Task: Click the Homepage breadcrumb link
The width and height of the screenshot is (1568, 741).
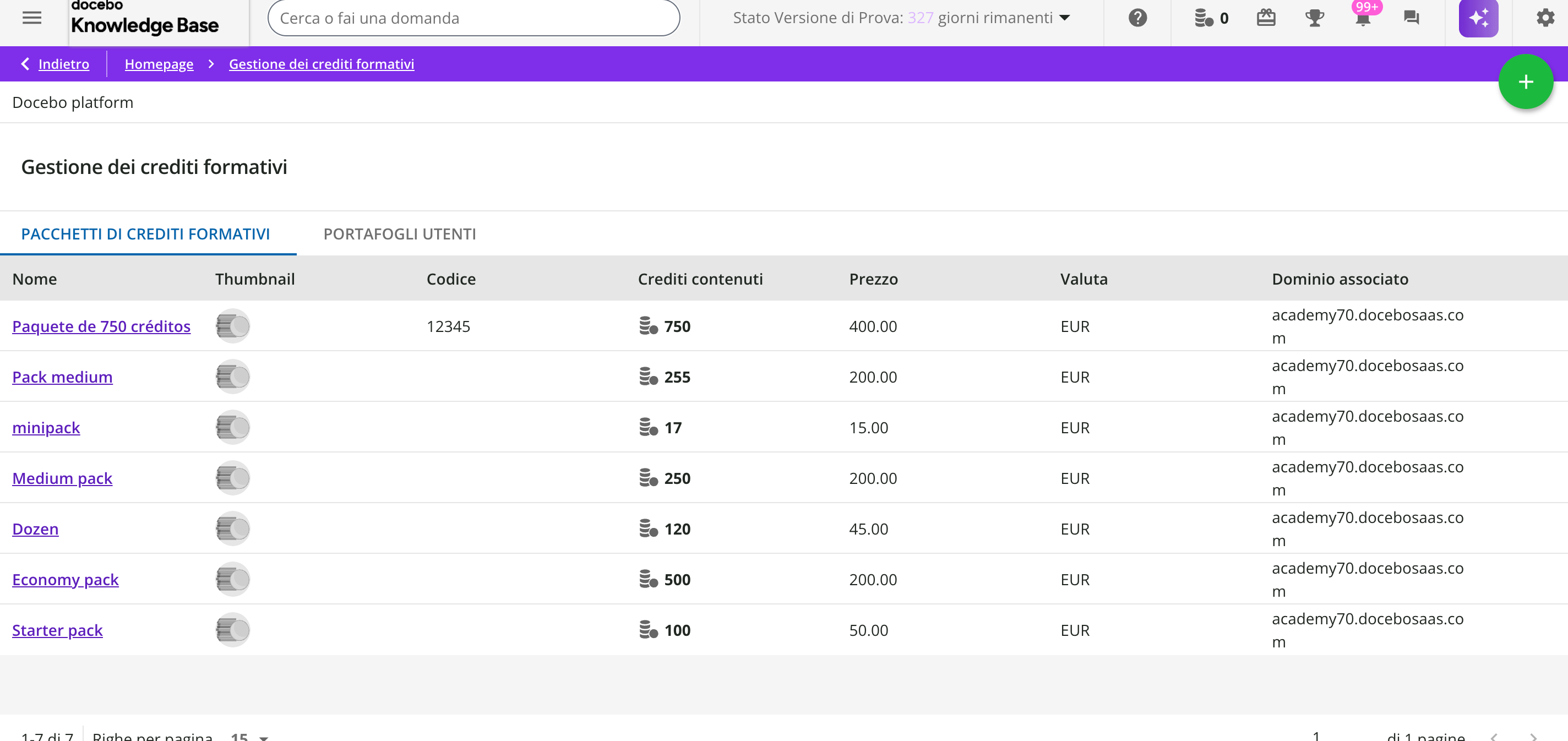Action: click(159, 64)
